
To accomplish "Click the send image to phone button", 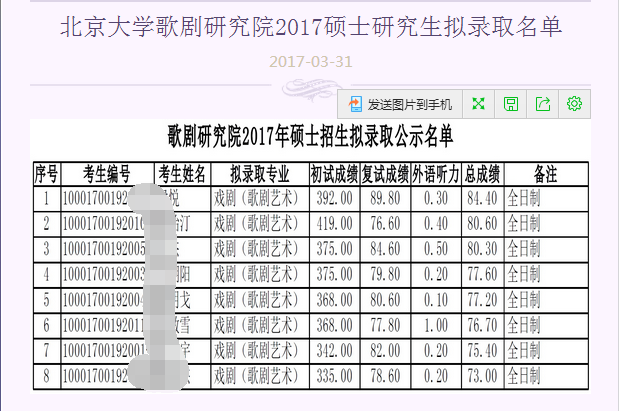I will click(x=400, y=104).
